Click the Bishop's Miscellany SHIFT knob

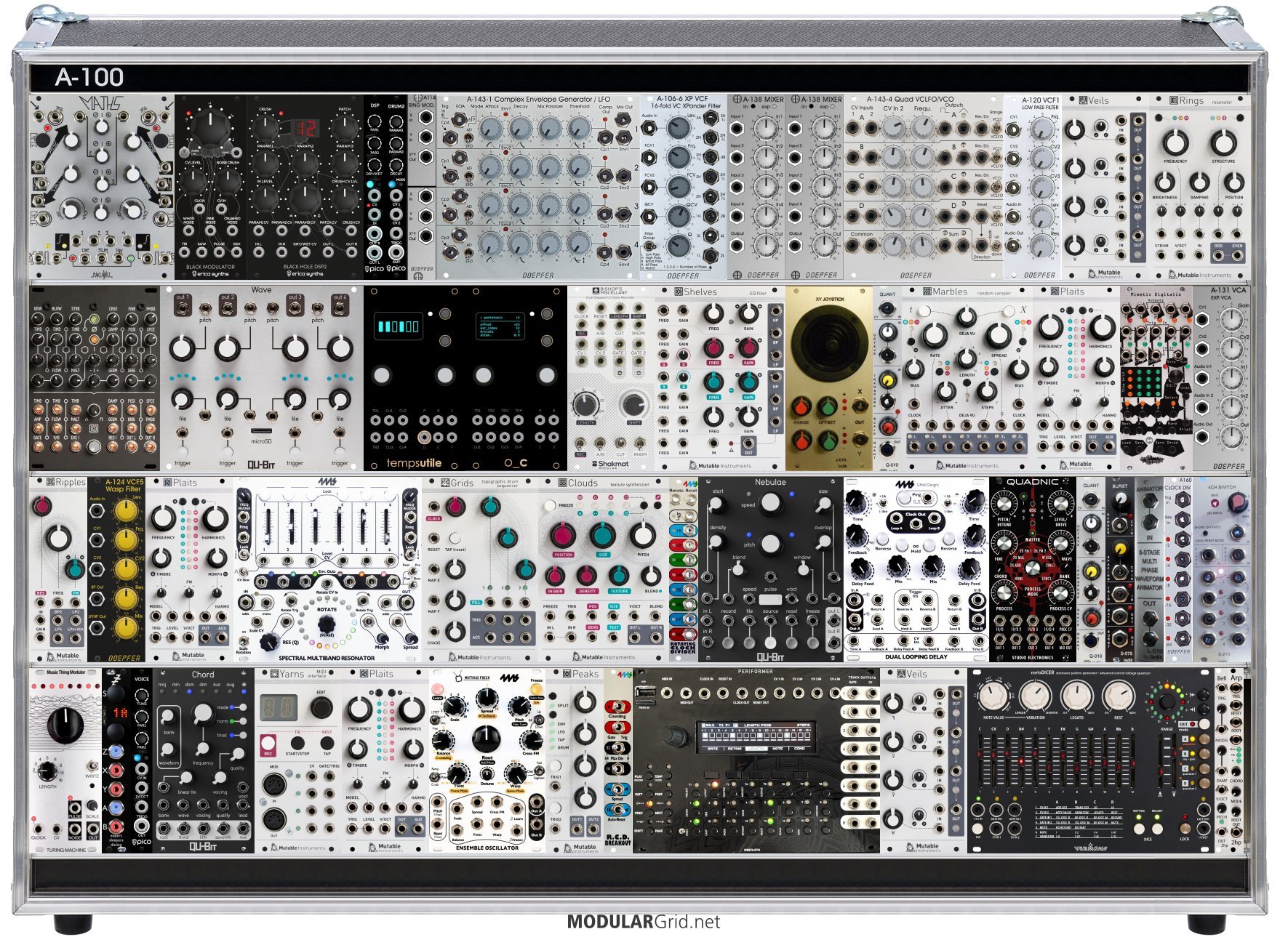[x=633, y=405]
